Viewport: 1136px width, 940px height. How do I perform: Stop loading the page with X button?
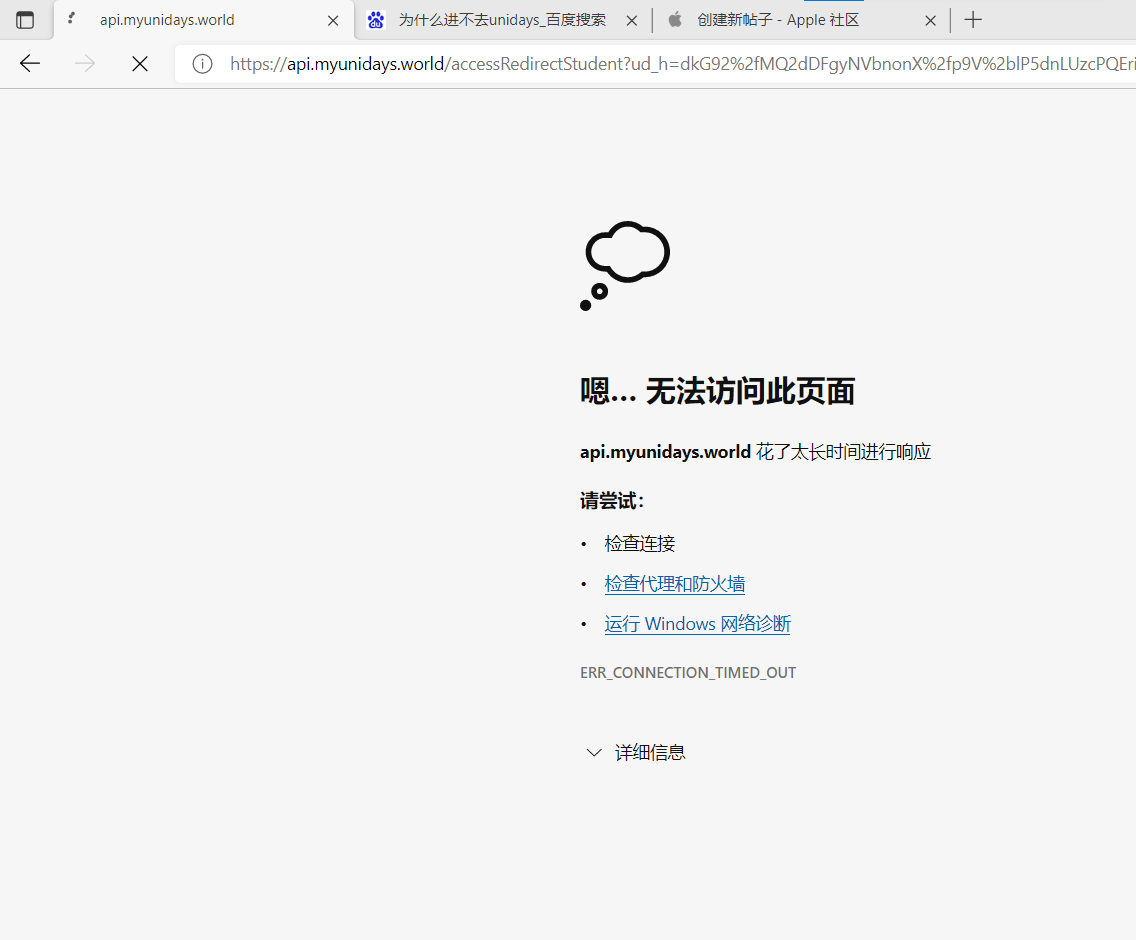[140, 64]
